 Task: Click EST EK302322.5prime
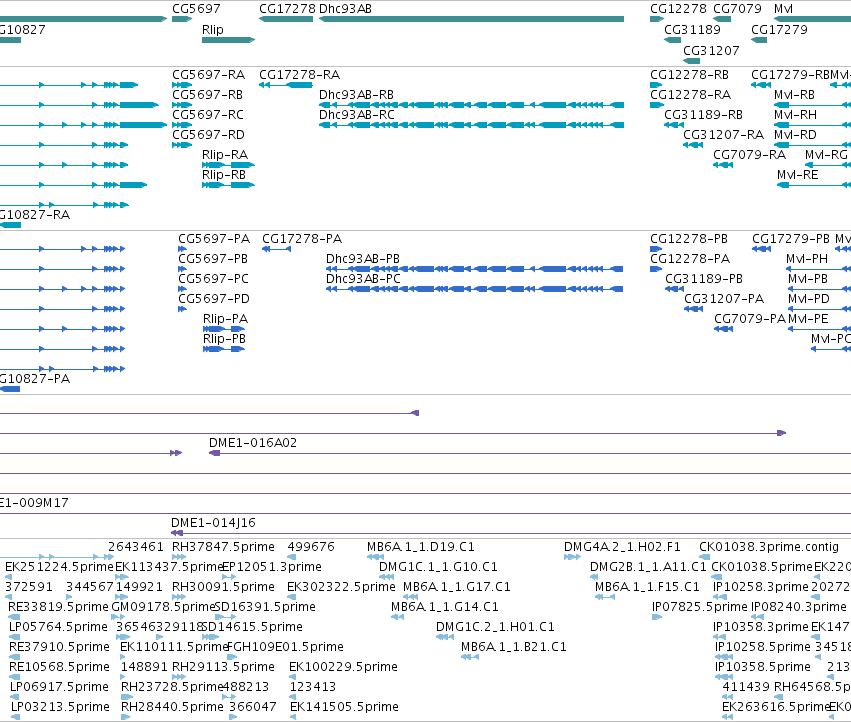[291, 597]
